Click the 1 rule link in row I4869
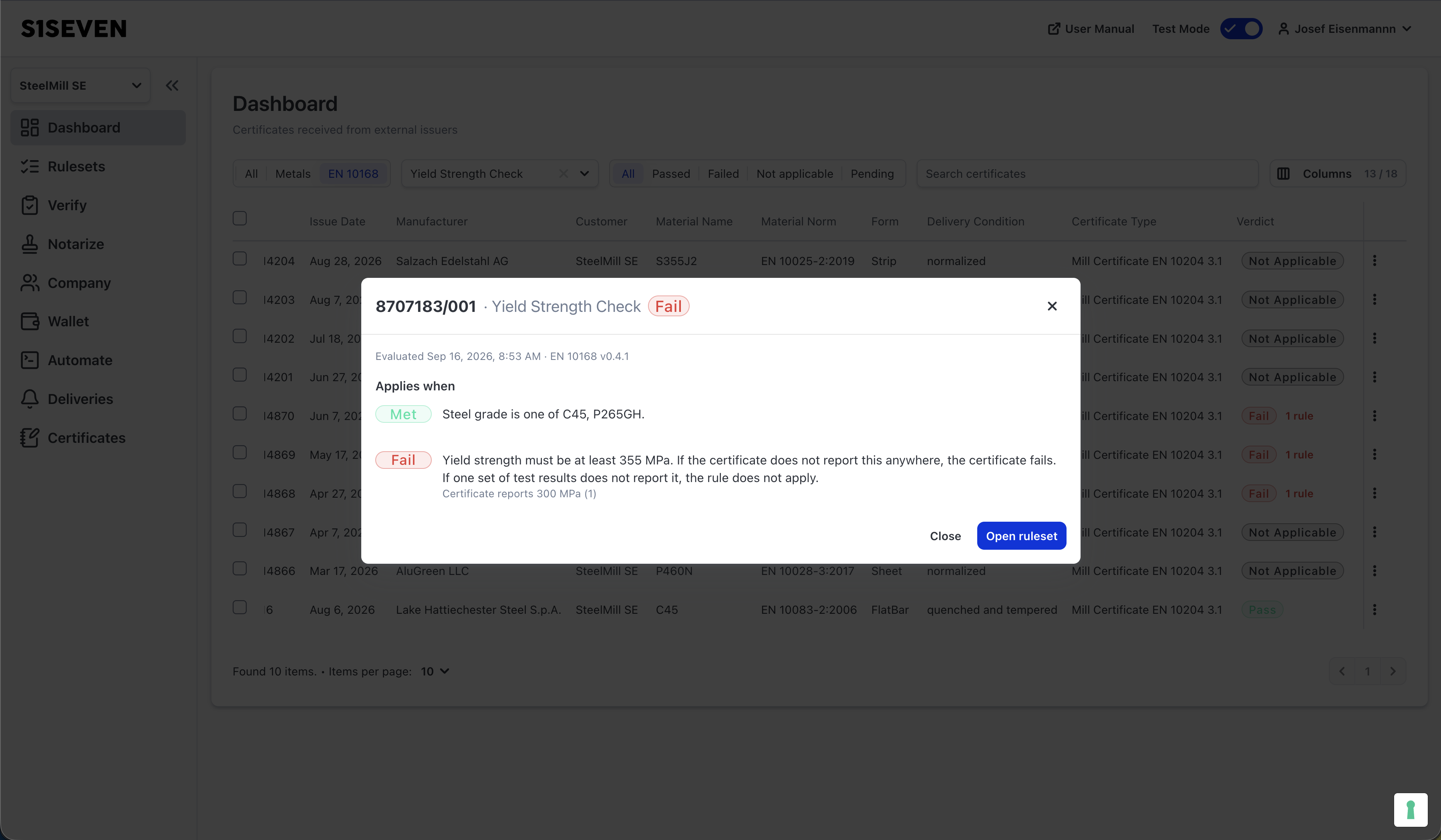The image size is (1441, 840). point(1299,454)
